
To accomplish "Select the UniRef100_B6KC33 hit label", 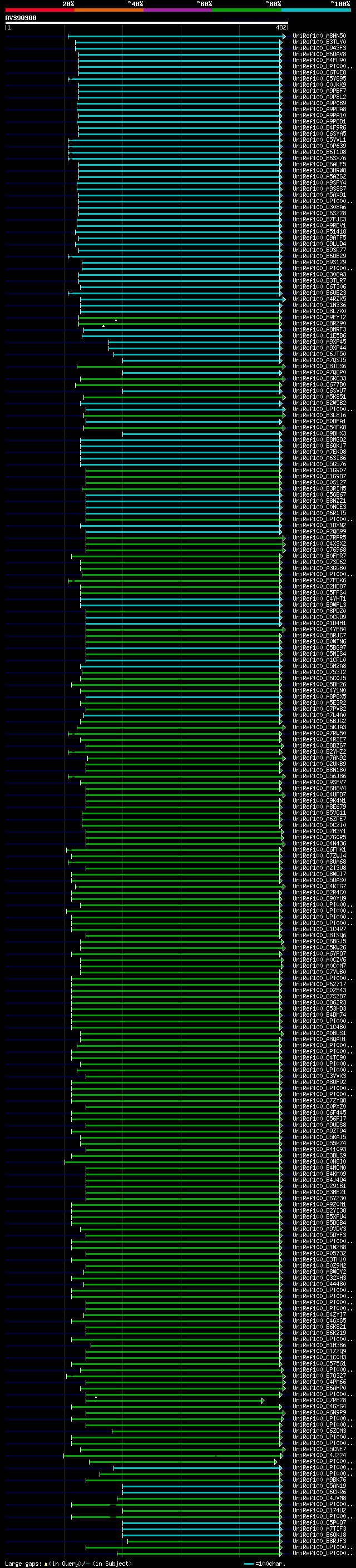I will click(319, 379).
